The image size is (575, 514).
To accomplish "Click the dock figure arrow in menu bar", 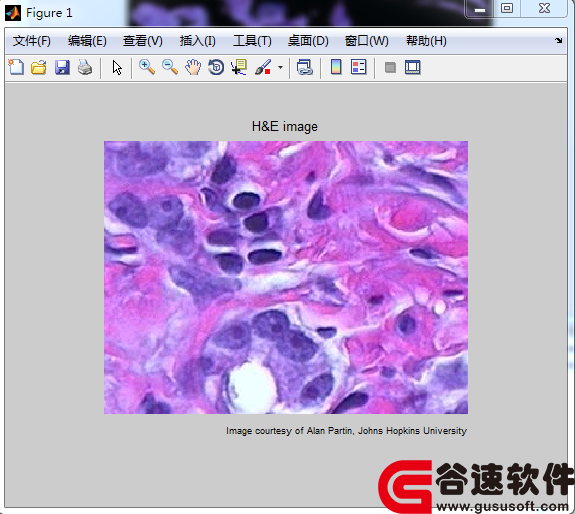I will [x=558, y=40].
